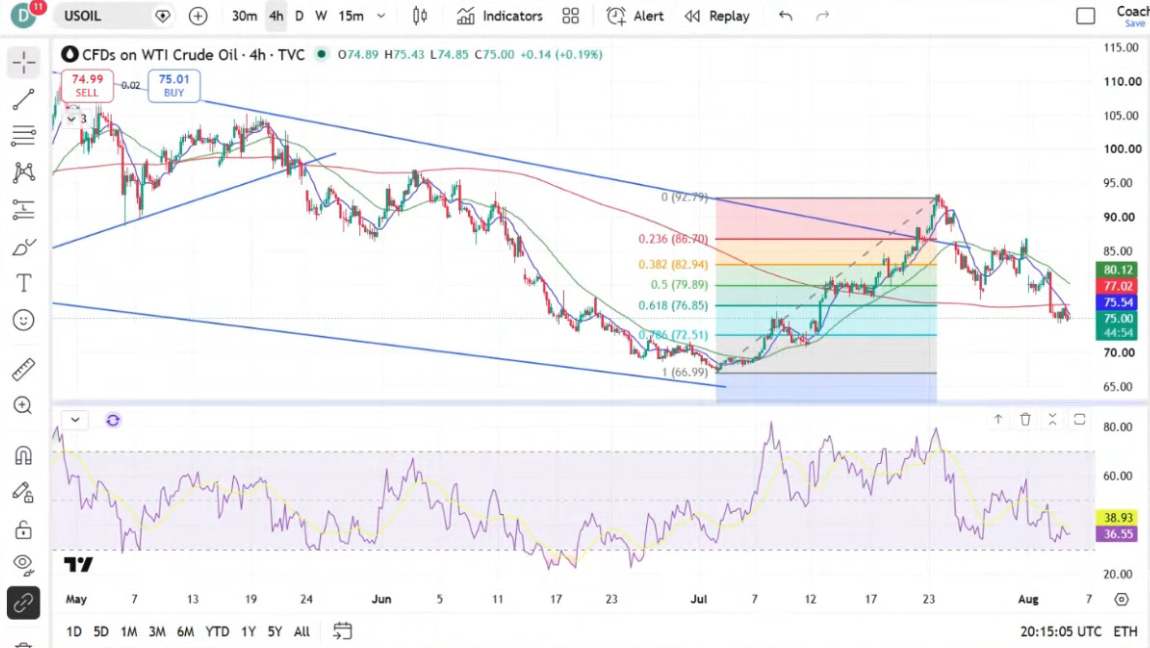This screenshot has height=648, width=1150.
Task: Collapse the RSI pane
Action: [x=1052, y=419]
